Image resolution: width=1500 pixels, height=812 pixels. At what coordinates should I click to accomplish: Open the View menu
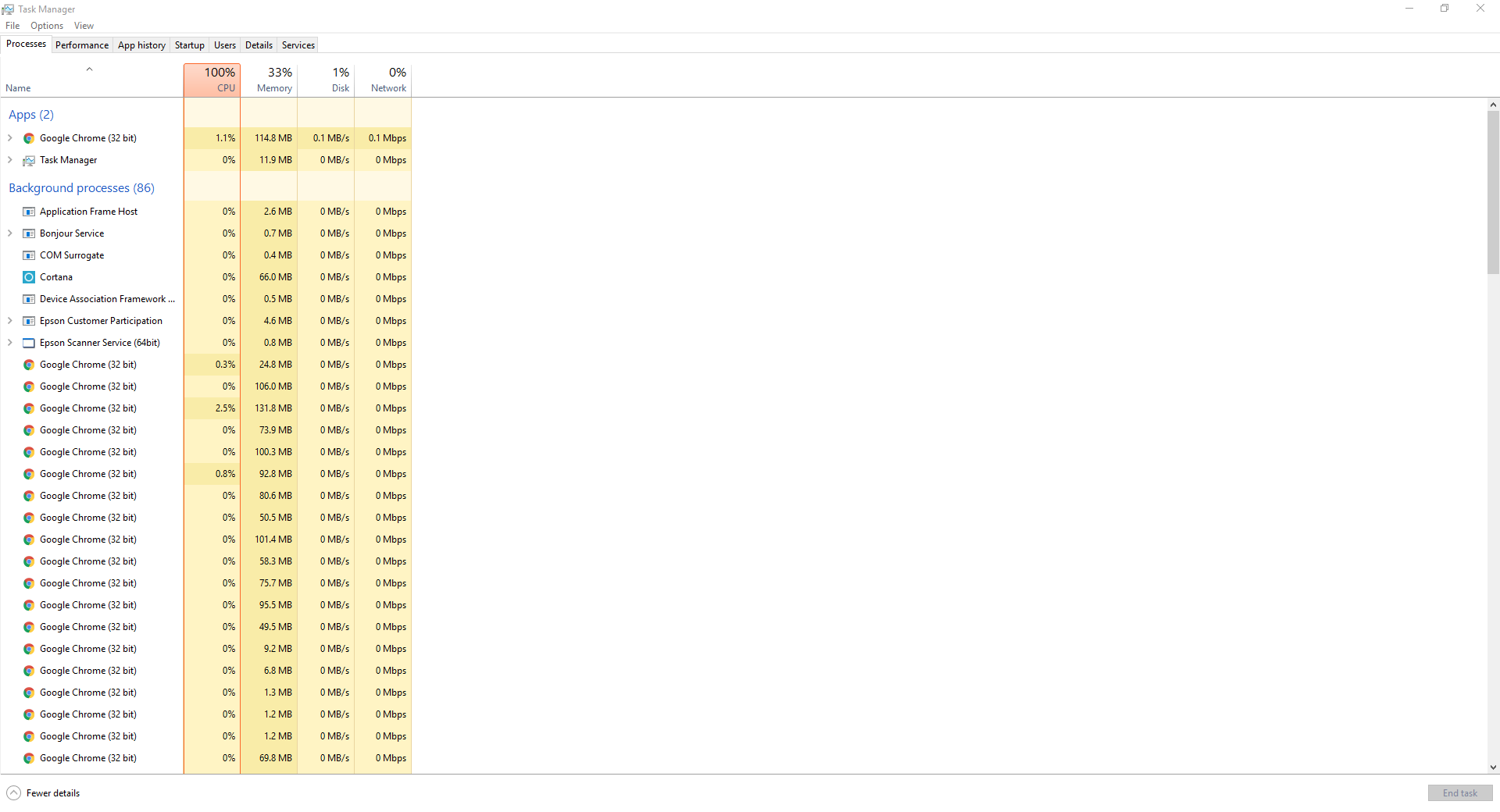(84, 26)
